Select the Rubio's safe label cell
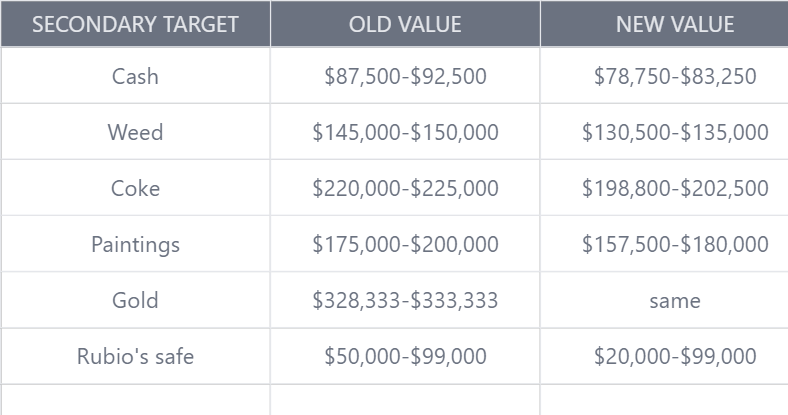The height and width of the screenshot is (415, 788). [x=135, y=356]
